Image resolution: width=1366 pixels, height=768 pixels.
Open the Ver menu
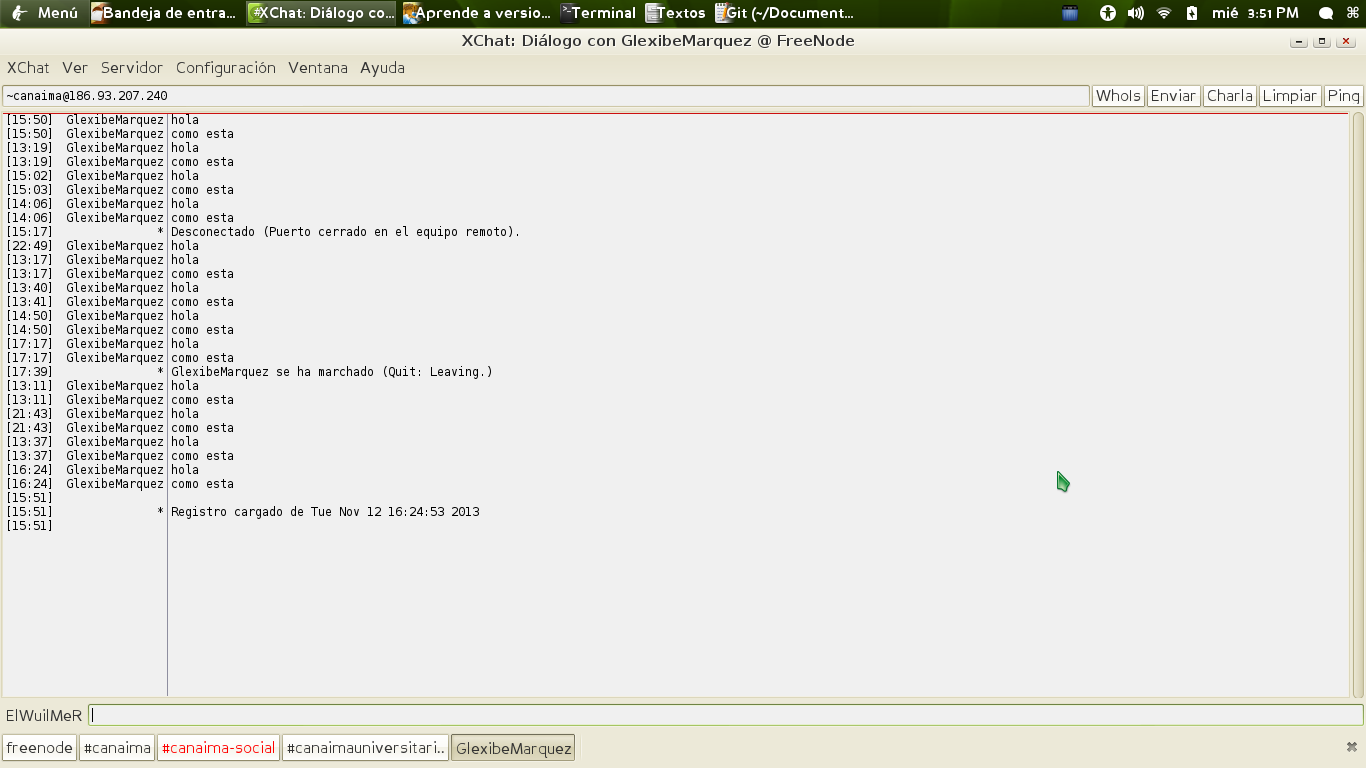(75, 68)
